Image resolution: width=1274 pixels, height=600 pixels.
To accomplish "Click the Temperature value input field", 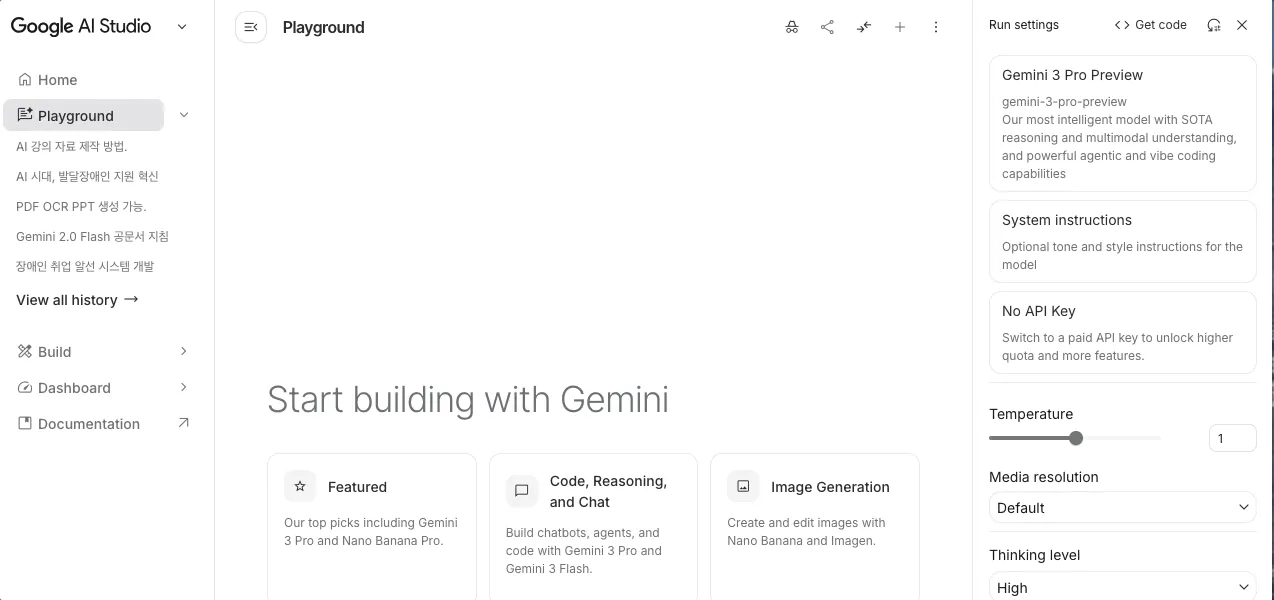I will (1232, 438).
